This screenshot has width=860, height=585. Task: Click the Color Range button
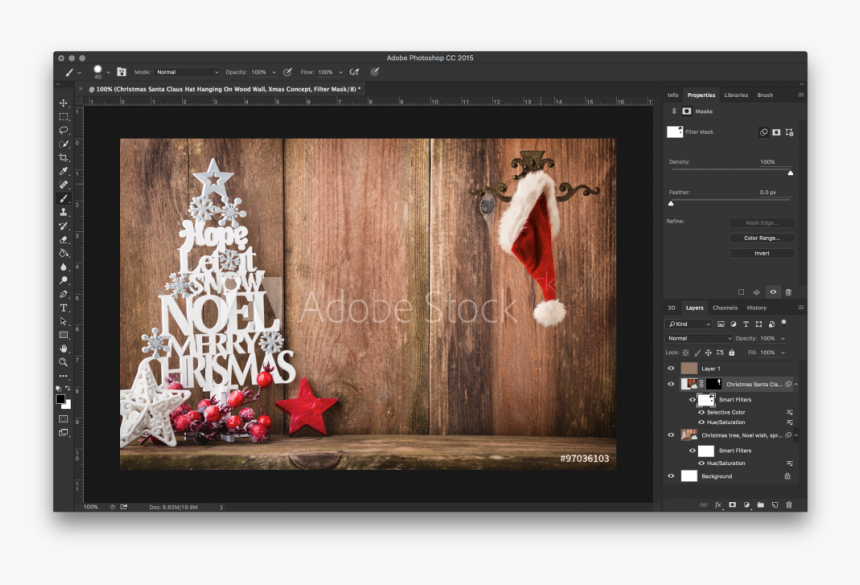pos(764,238)
